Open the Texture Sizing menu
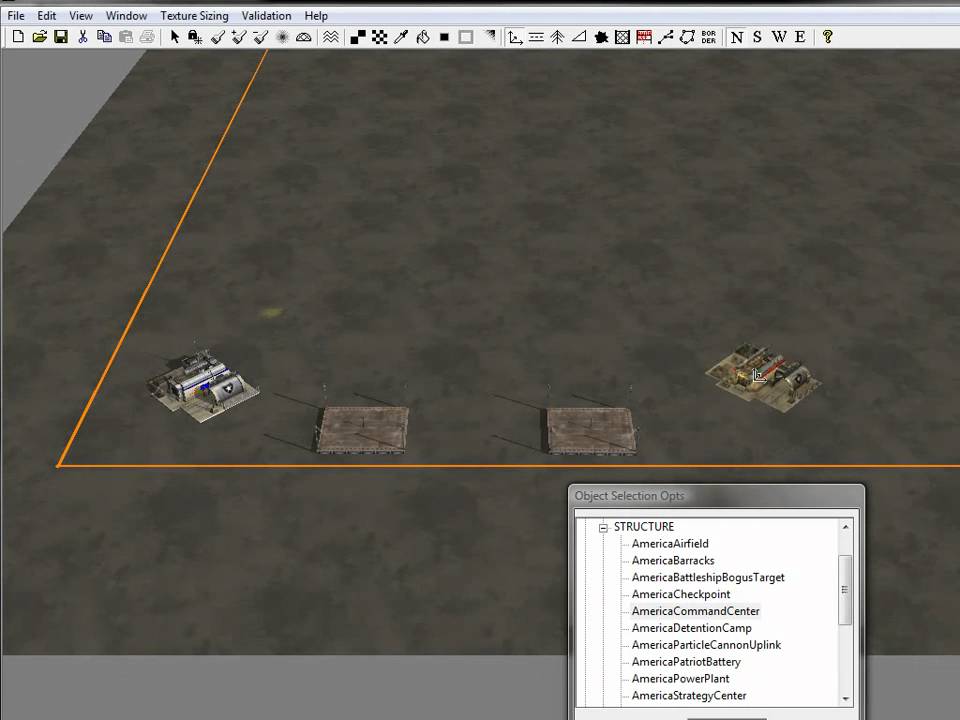This screenshot has height=720, width=960. point(194,16)
